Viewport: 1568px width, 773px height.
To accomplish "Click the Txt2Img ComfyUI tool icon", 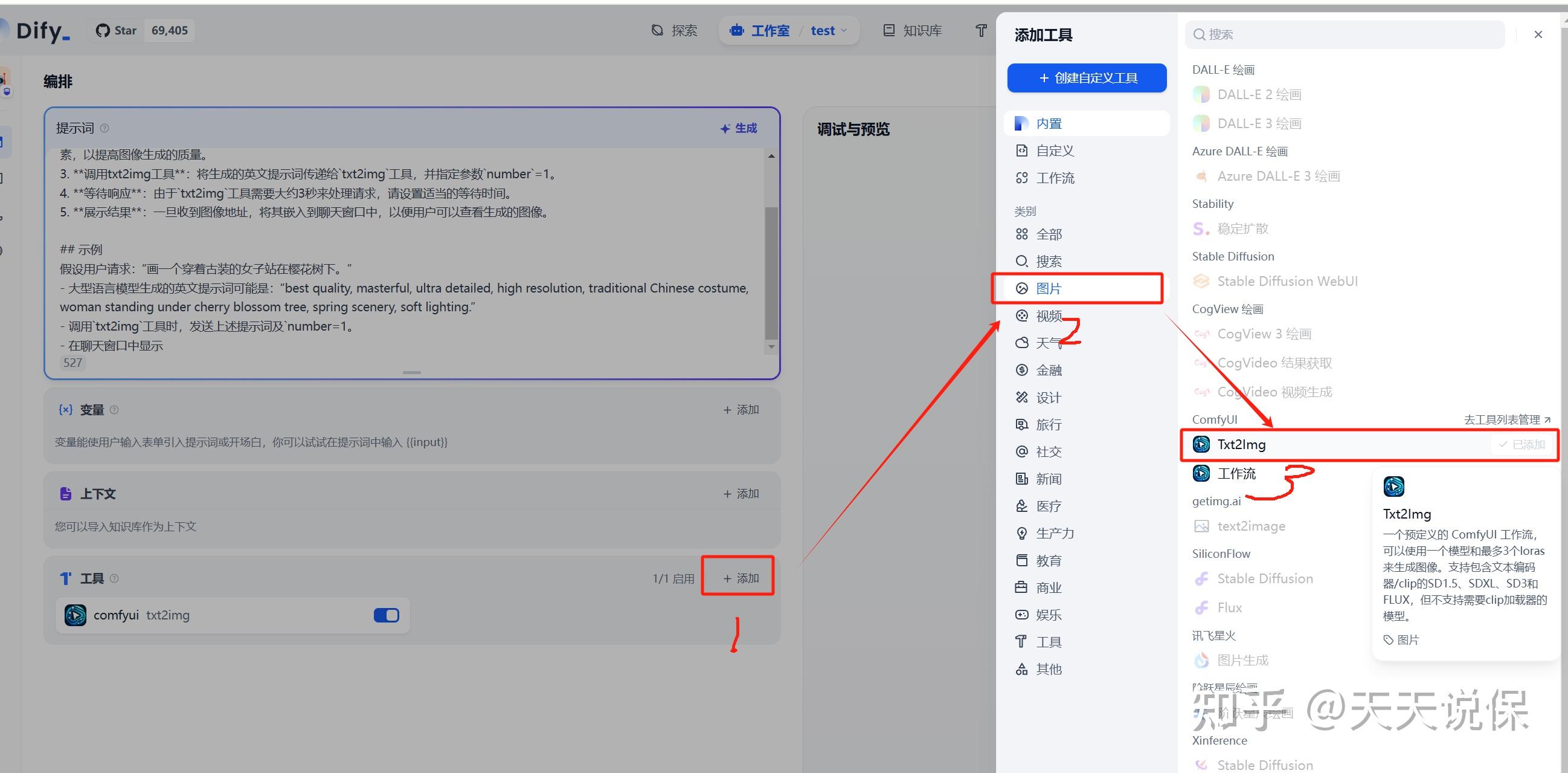I will click(x=1201, y=445).
